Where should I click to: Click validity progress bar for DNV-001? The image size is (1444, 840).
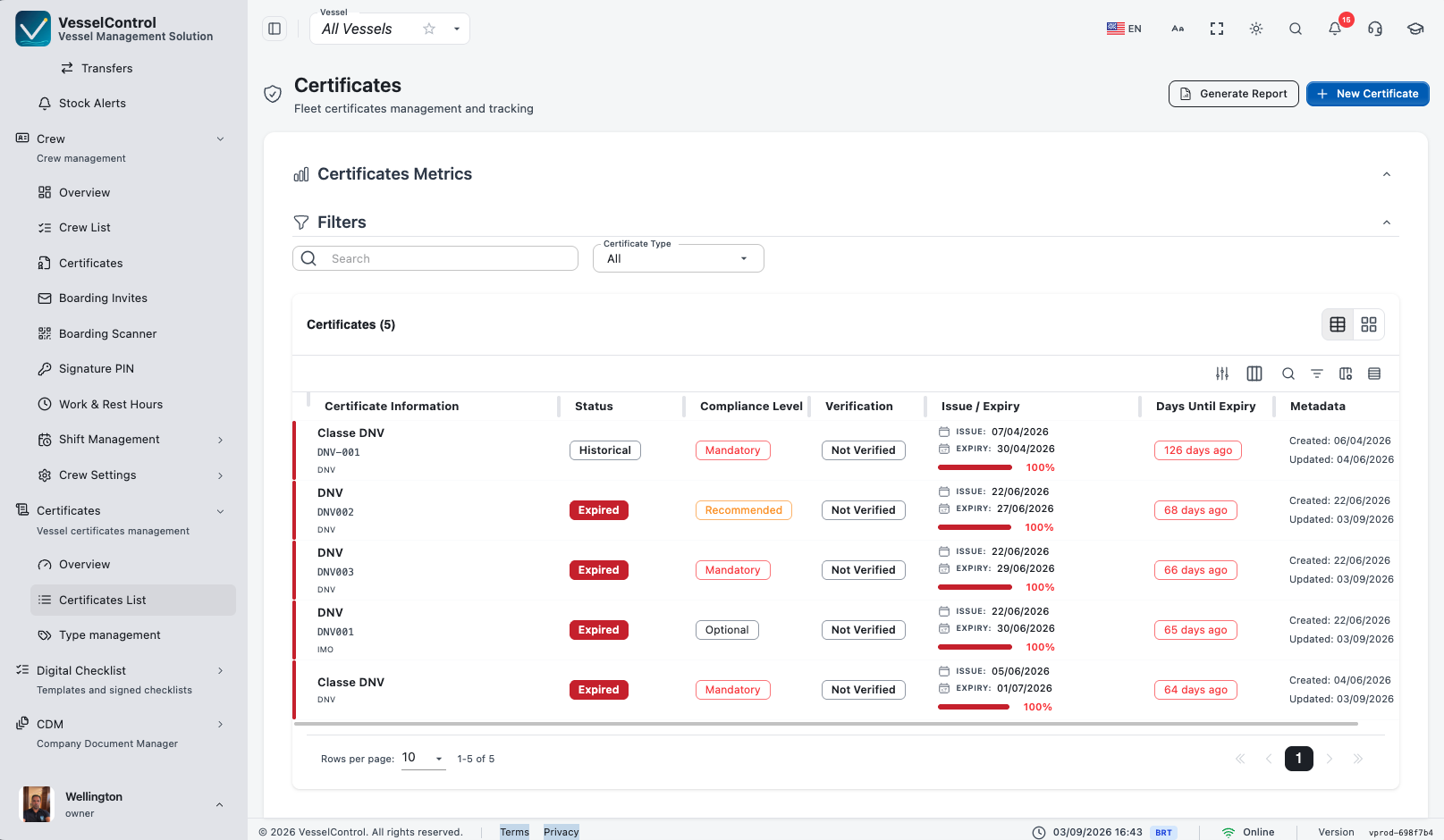click(x=975, y=467)
